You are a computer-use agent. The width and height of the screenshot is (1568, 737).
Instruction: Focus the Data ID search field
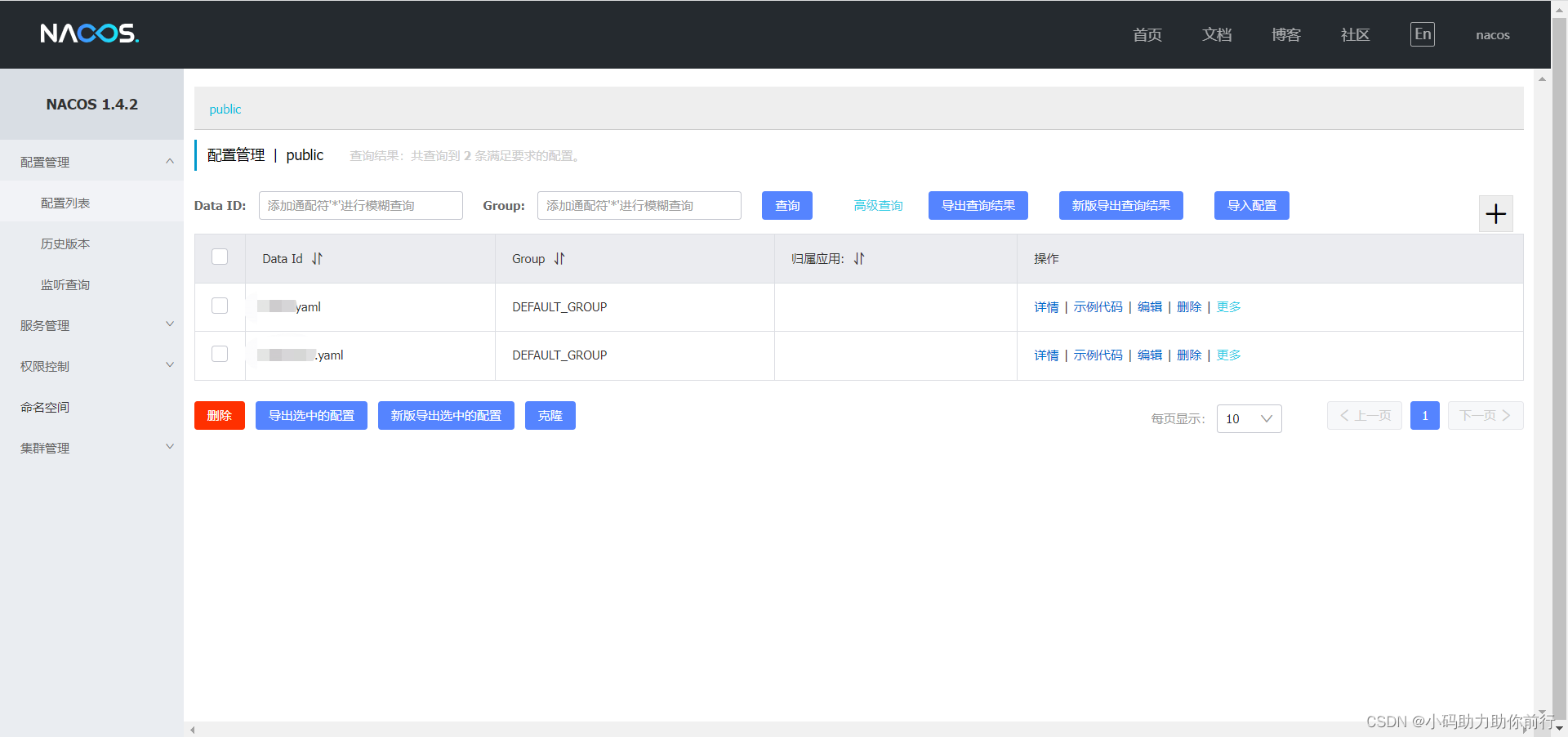coord(361,206)
